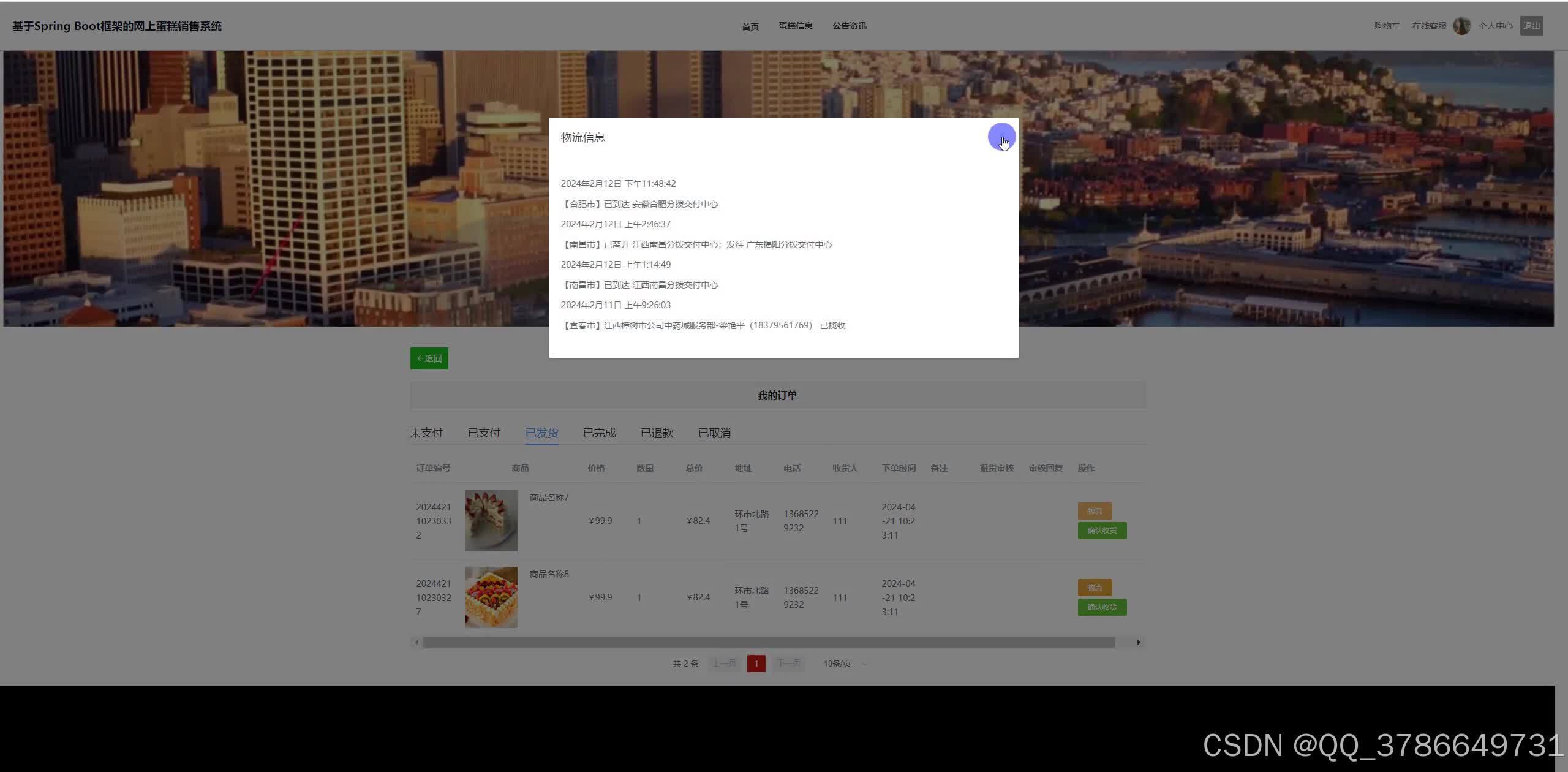The height and width of the screenshot is (772, 1568).
Task: Open the 已取消 tab
Action: pos(714,433)
